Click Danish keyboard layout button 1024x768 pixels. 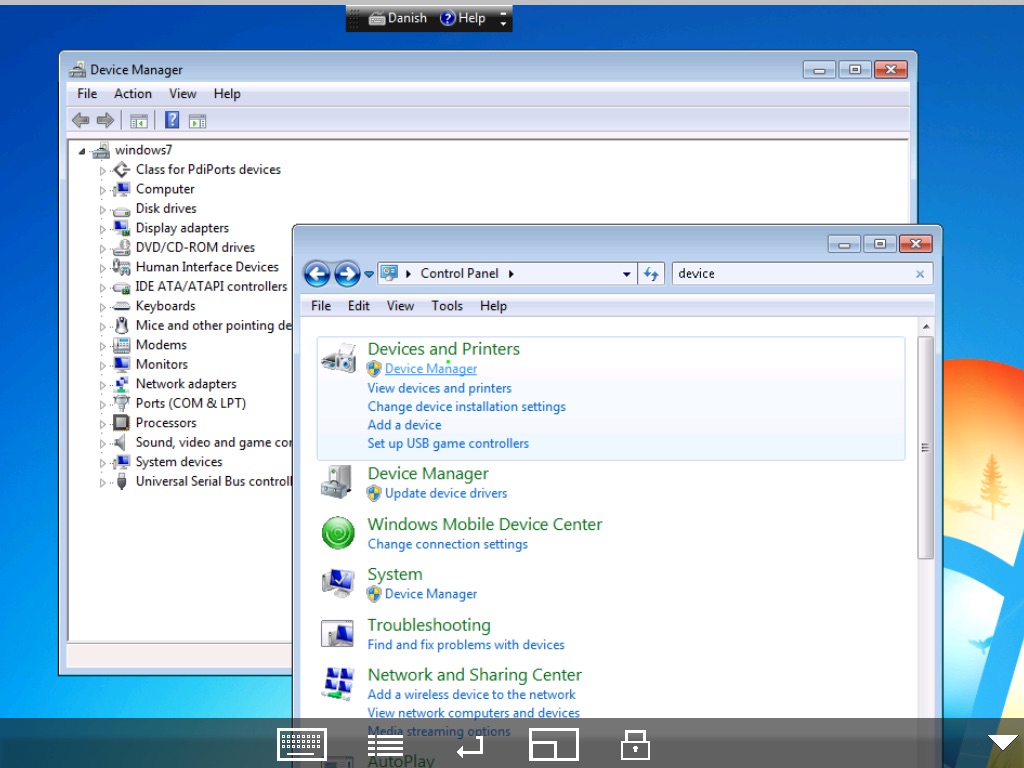coord(398,18)
